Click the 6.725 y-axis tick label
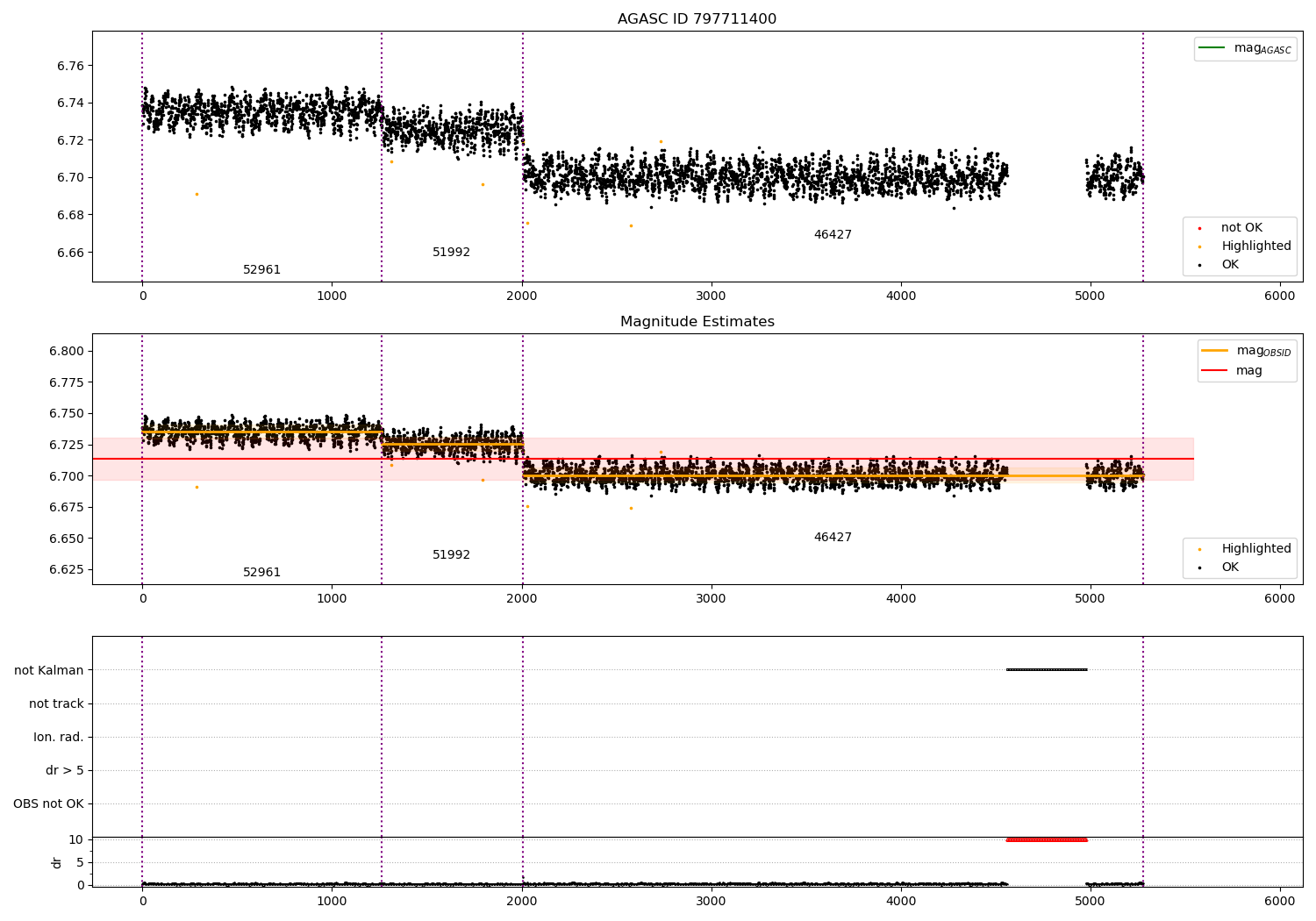Viewport: 1316px width, 921px height. pos(67,445)
